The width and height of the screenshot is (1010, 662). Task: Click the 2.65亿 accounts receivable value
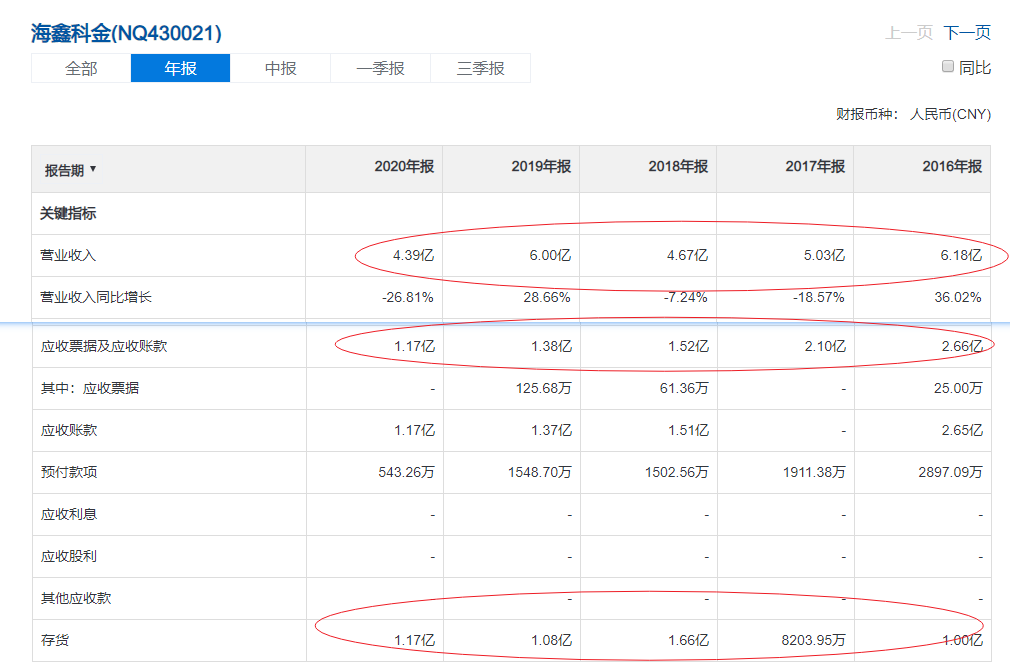(x=962, y=430)
